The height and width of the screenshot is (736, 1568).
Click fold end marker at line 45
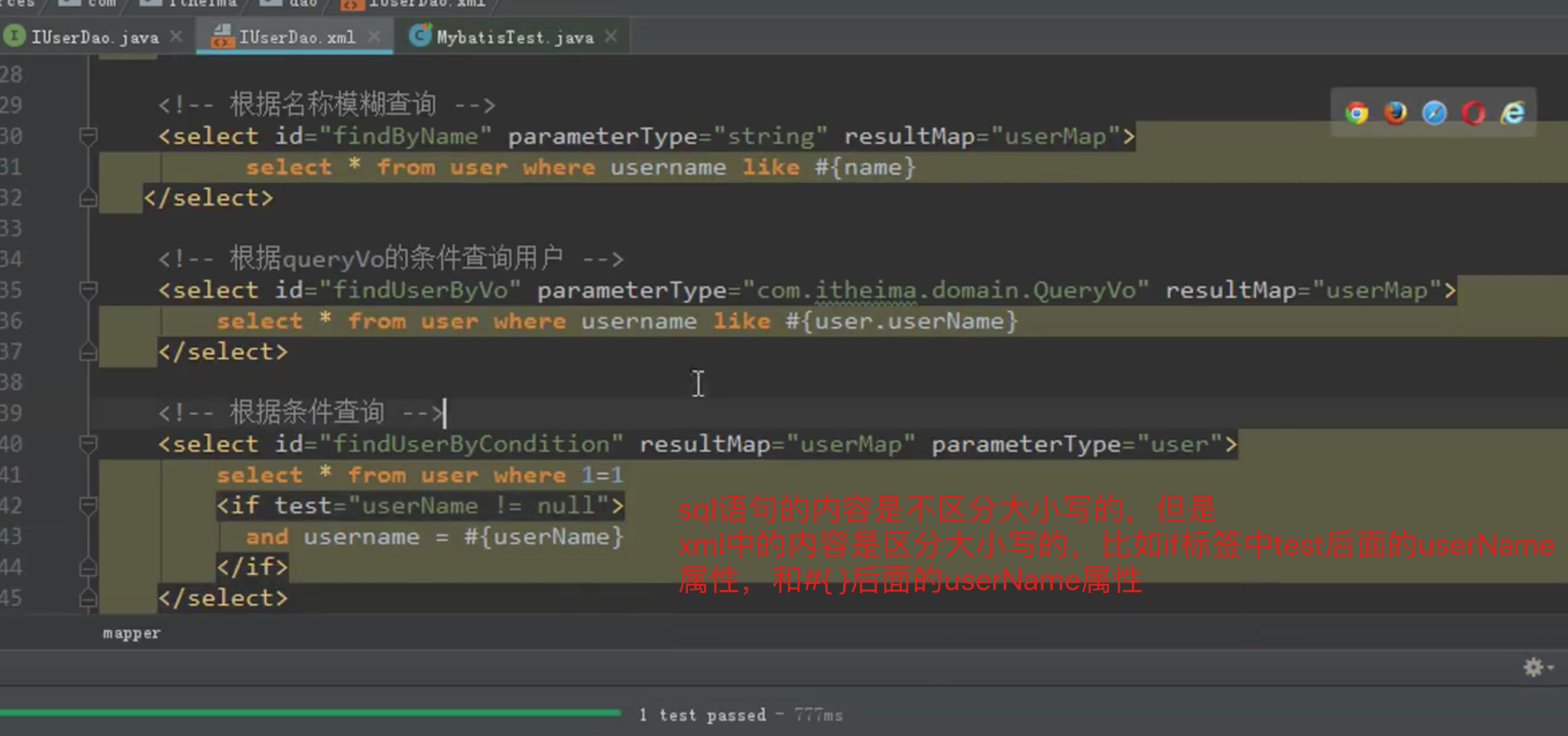[88, 598]
